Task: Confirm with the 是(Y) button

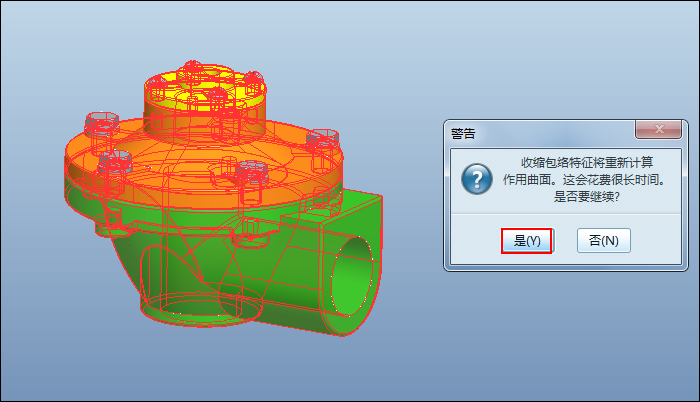Action: [x=527, y=241]
